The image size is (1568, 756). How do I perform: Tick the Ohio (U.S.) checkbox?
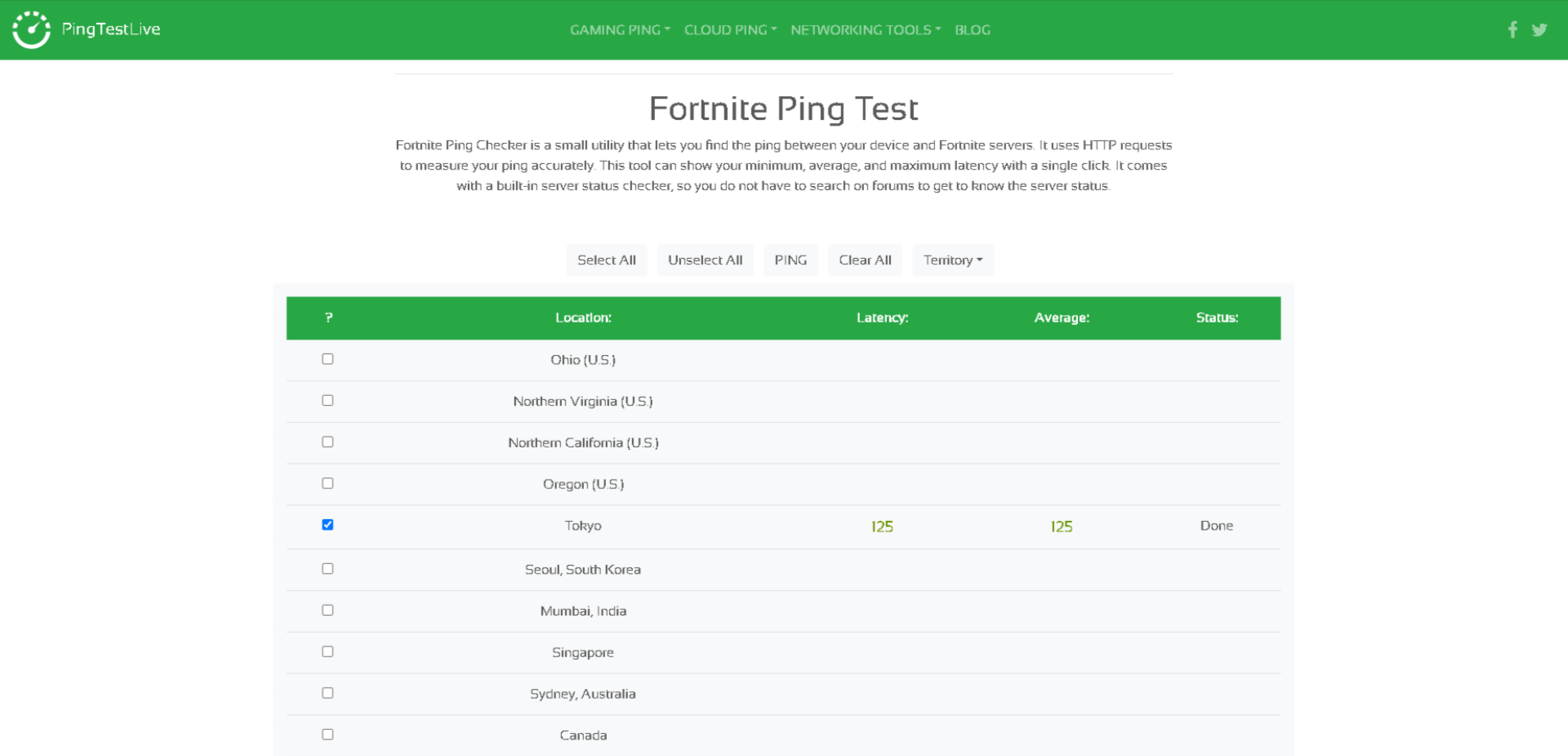coord(327,359)
